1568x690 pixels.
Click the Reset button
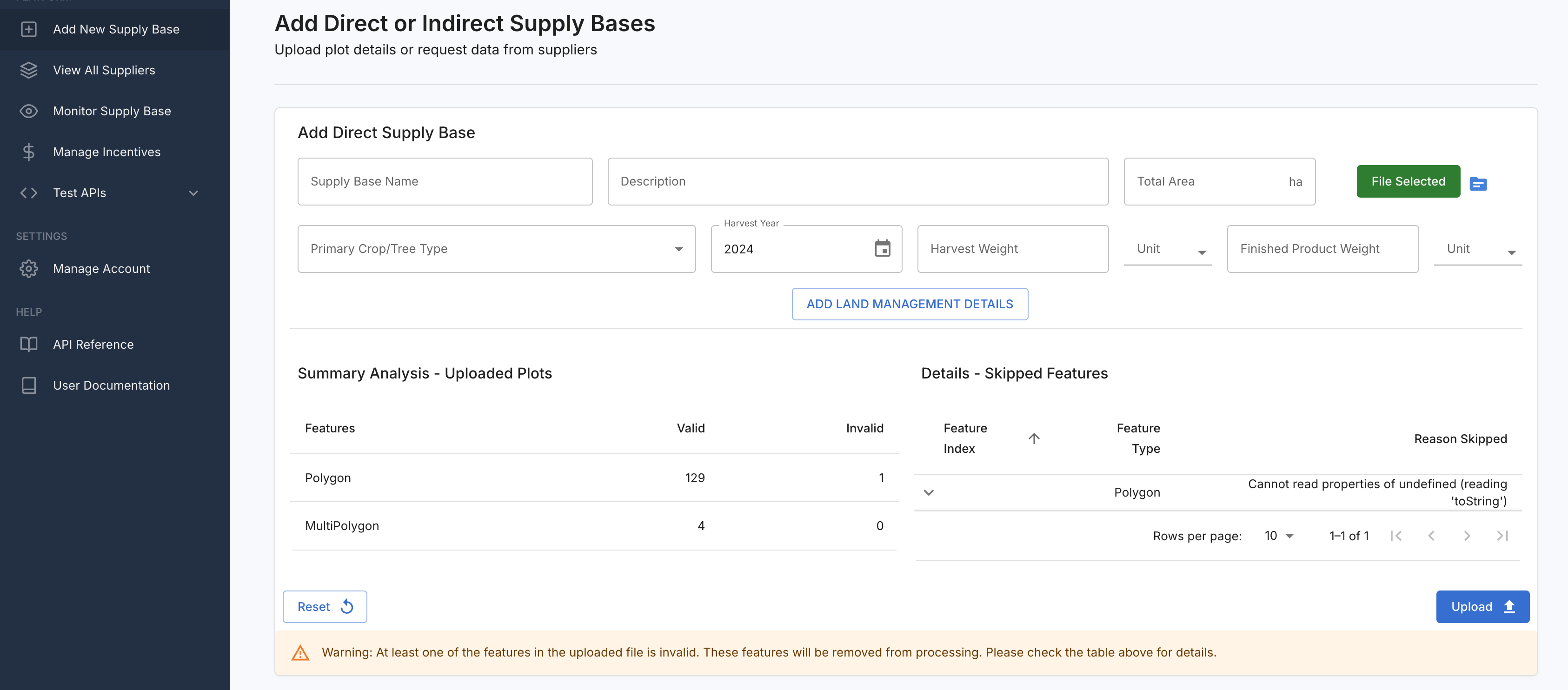[325, 606]
